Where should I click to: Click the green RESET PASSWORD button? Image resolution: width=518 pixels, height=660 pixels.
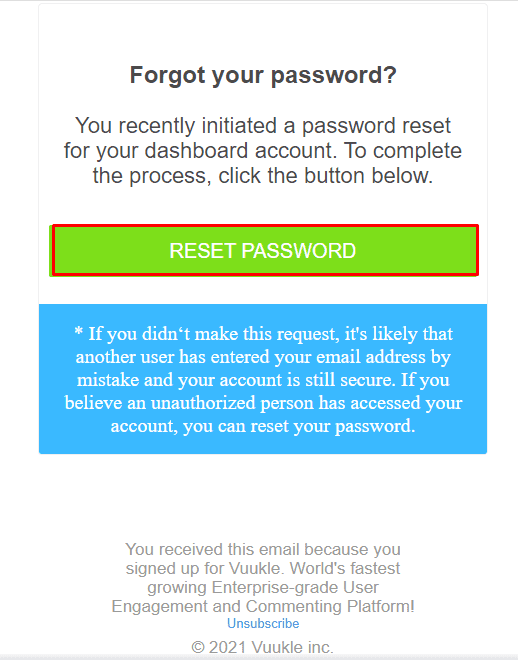pyautogui.click(x=263, y=250)
